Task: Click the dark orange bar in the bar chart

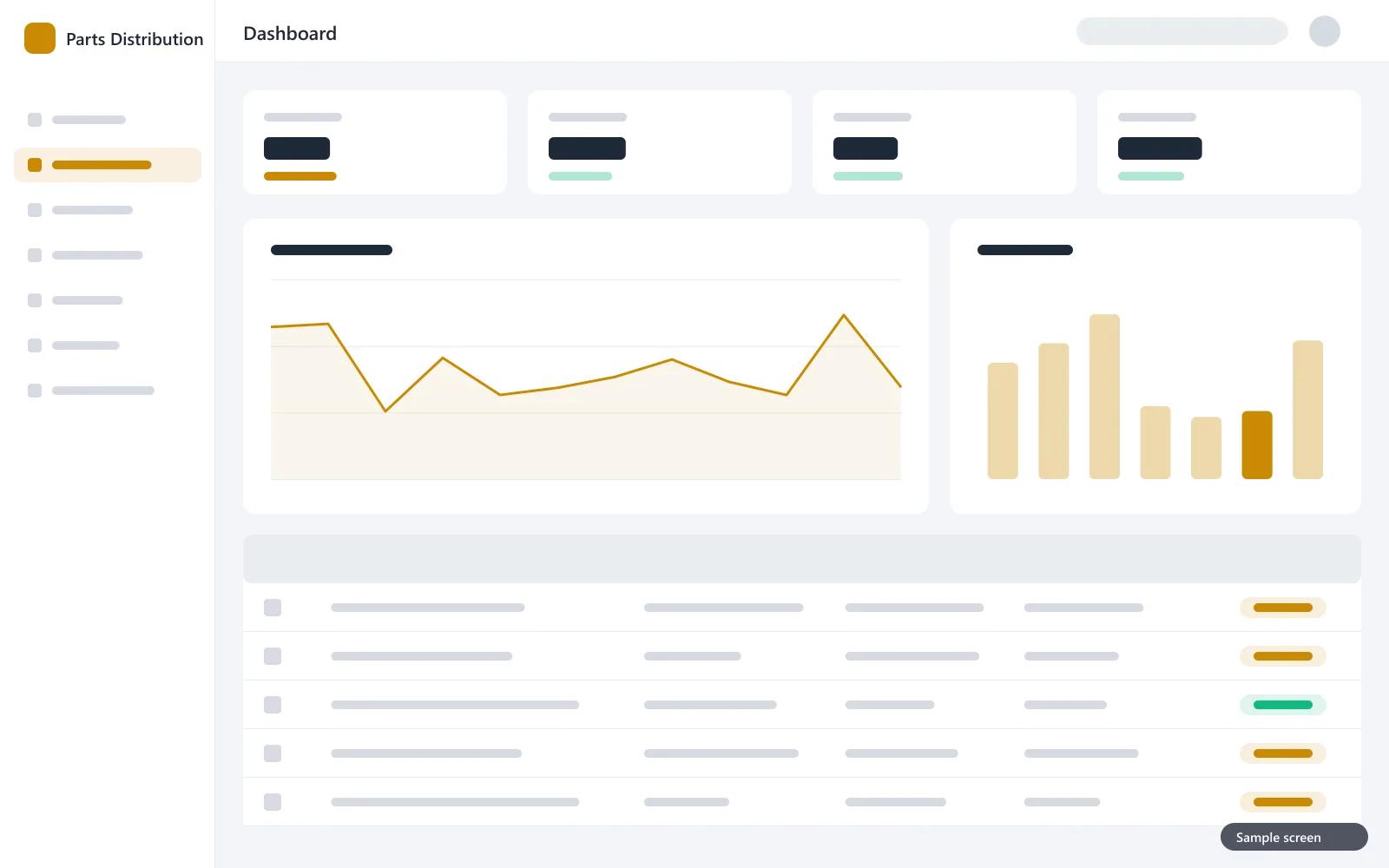Action: pos(1257,444)
